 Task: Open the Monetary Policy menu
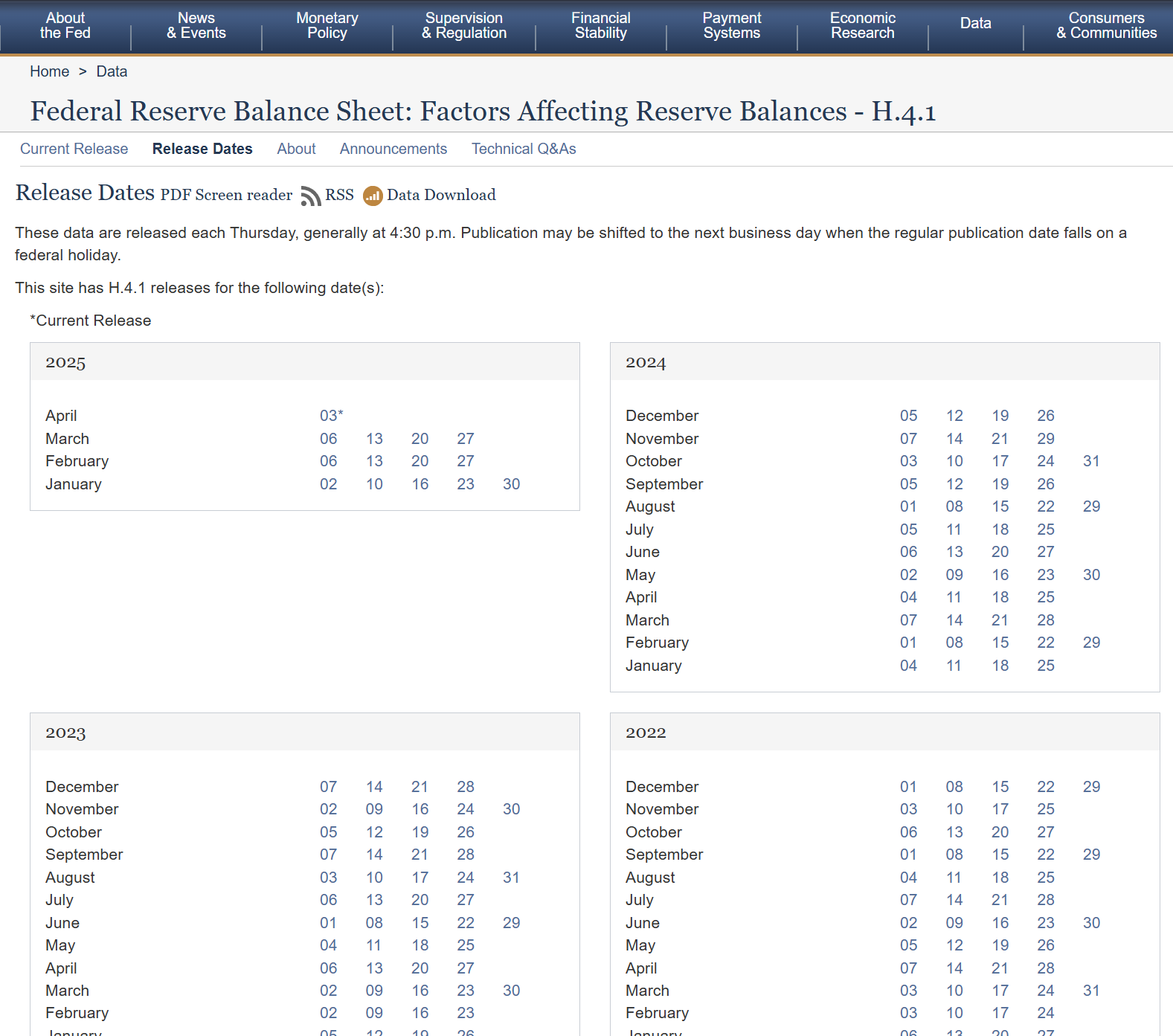pyautogui.click(x=327, y=25)
